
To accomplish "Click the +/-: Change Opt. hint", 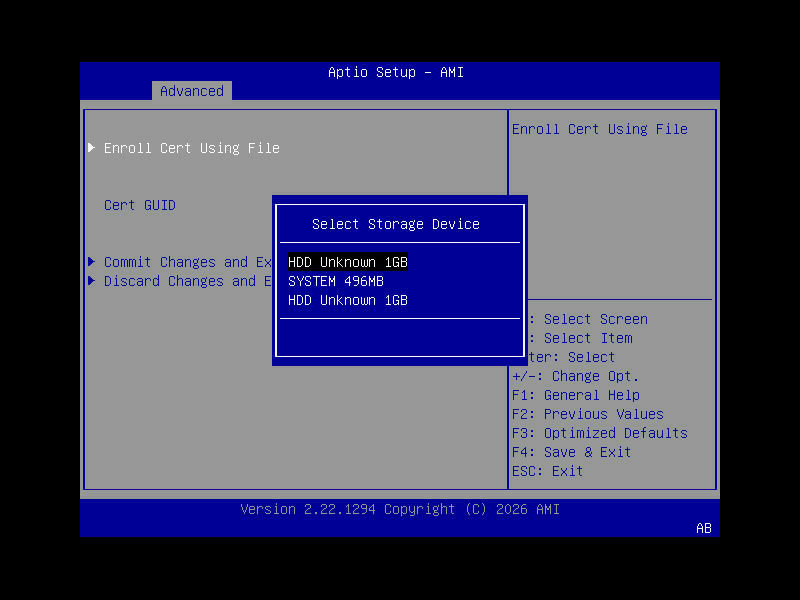I will pyautogui.click(x=576, y=376).
